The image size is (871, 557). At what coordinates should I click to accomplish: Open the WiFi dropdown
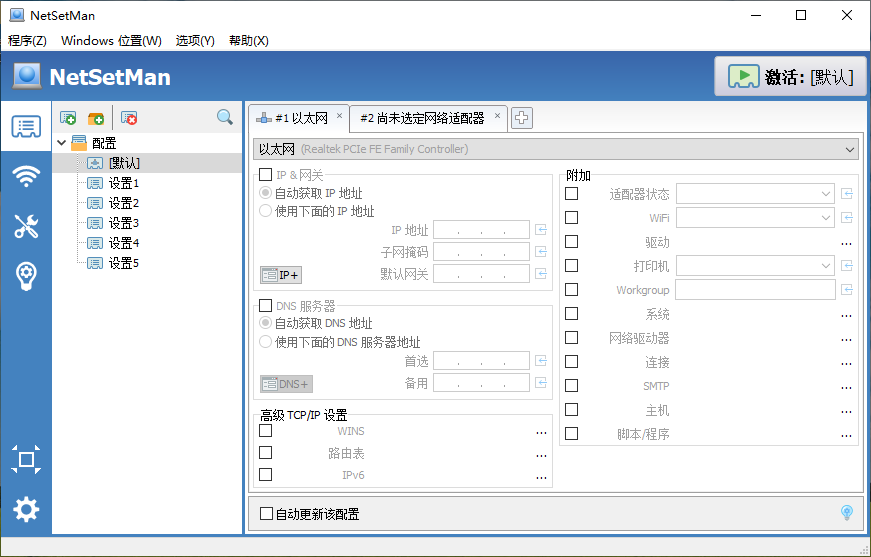point(755,218)
